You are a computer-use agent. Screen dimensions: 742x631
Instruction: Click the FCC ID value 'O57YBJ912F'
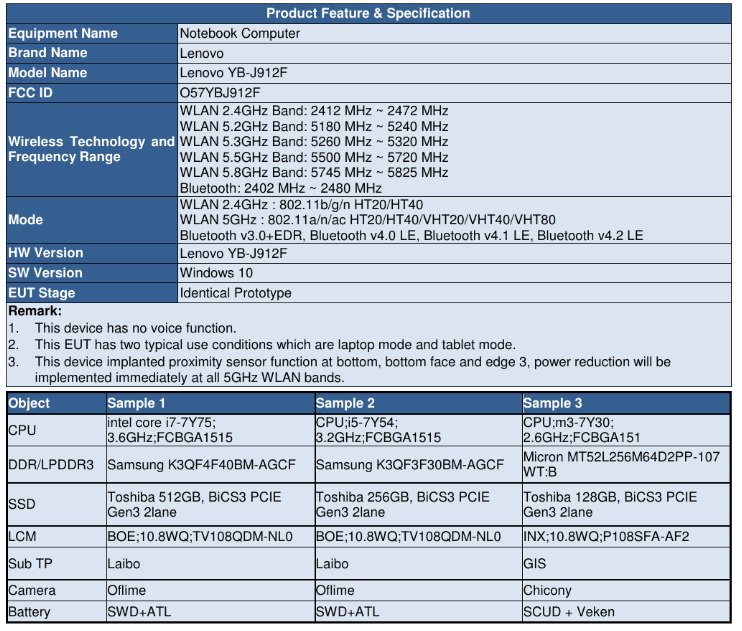(x=220, y=93)
